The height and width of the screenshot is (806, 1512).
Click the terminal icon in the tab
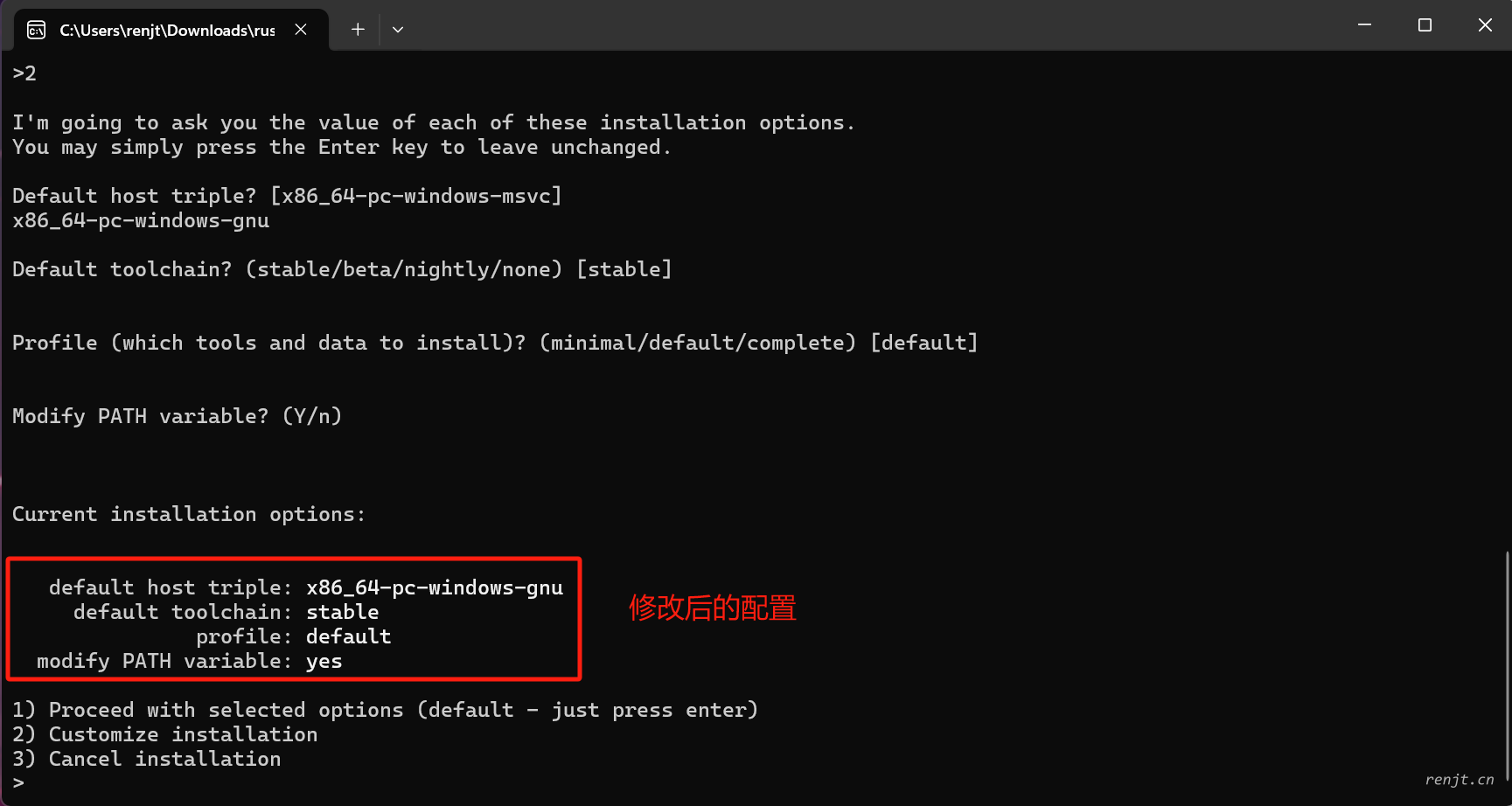[36, 31]
